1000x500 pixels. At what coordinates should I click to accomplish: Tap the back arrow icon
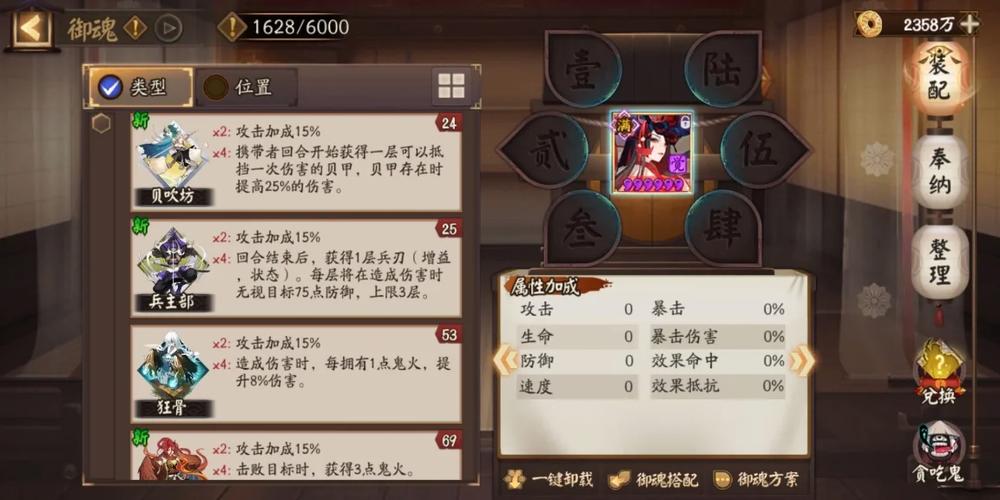point(31,27)
